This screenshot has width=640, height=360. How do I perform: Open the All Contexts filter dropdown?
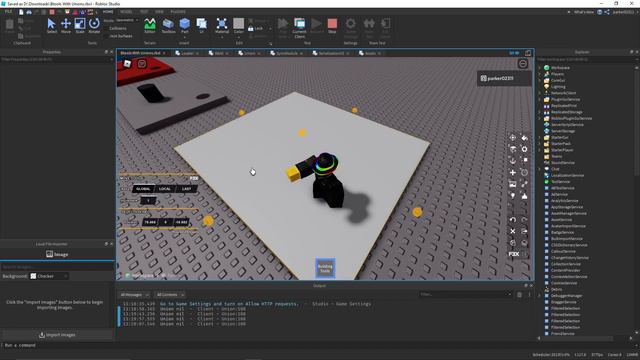tap(171, 295)
